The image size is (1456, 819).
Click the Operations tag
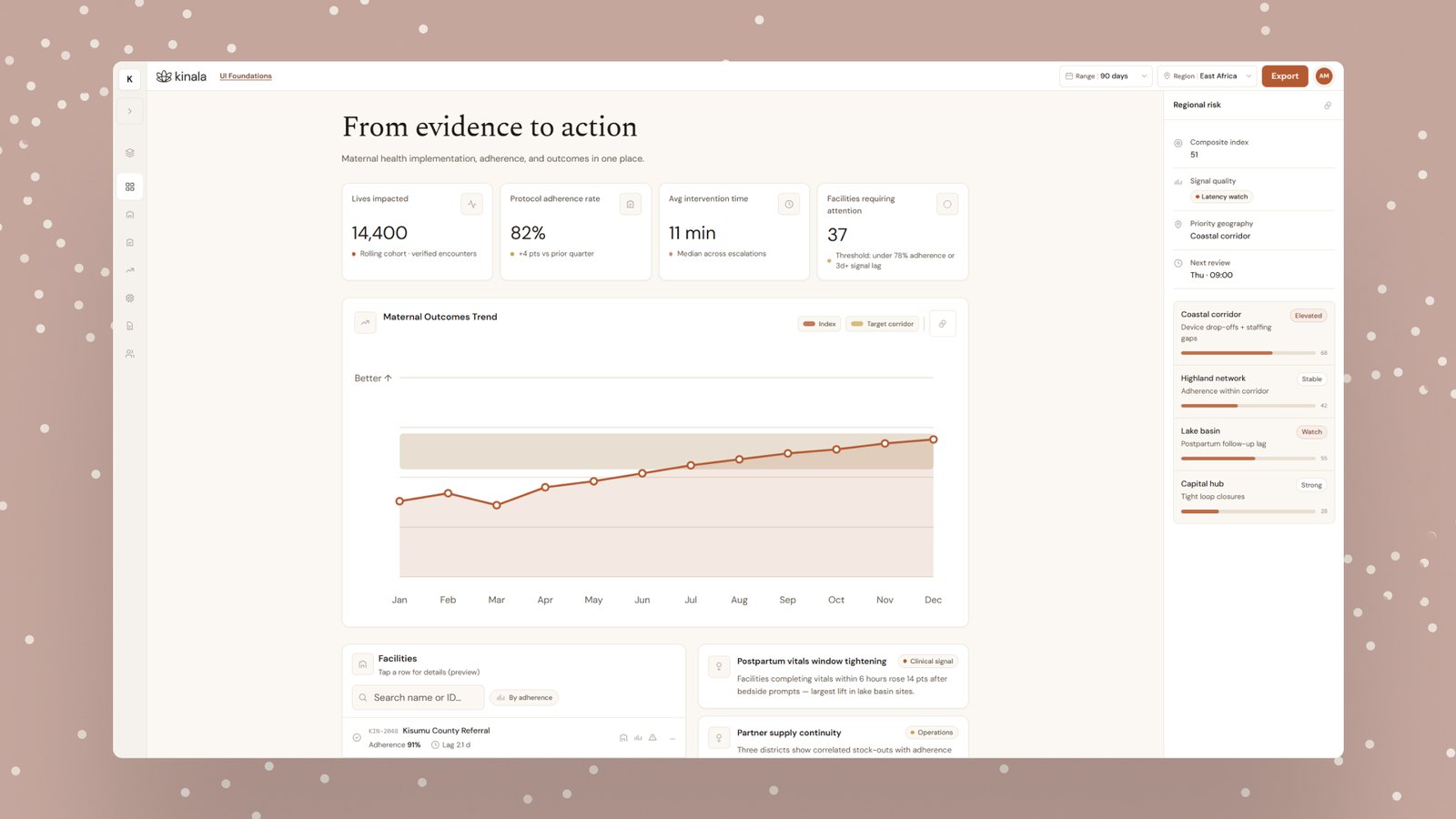(x=932, y=733)
